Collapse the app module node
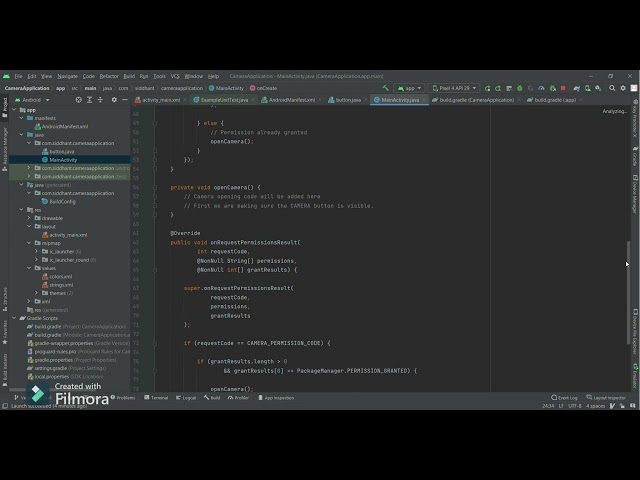The height and width of the screenshot is (480, 640). 15,110
